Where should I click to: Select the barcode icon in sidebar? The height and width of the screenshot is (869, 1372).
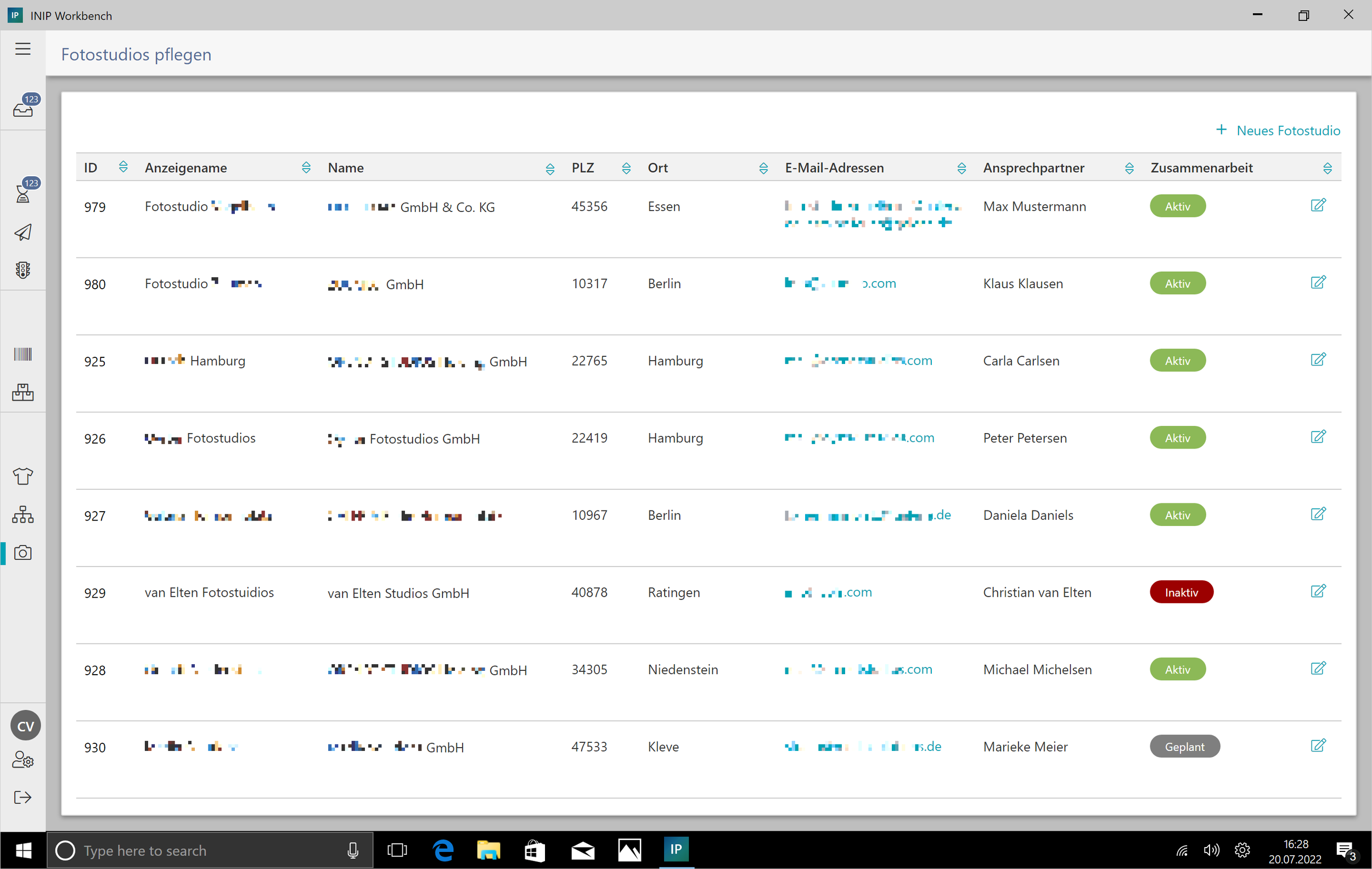(x=23, y=355)
